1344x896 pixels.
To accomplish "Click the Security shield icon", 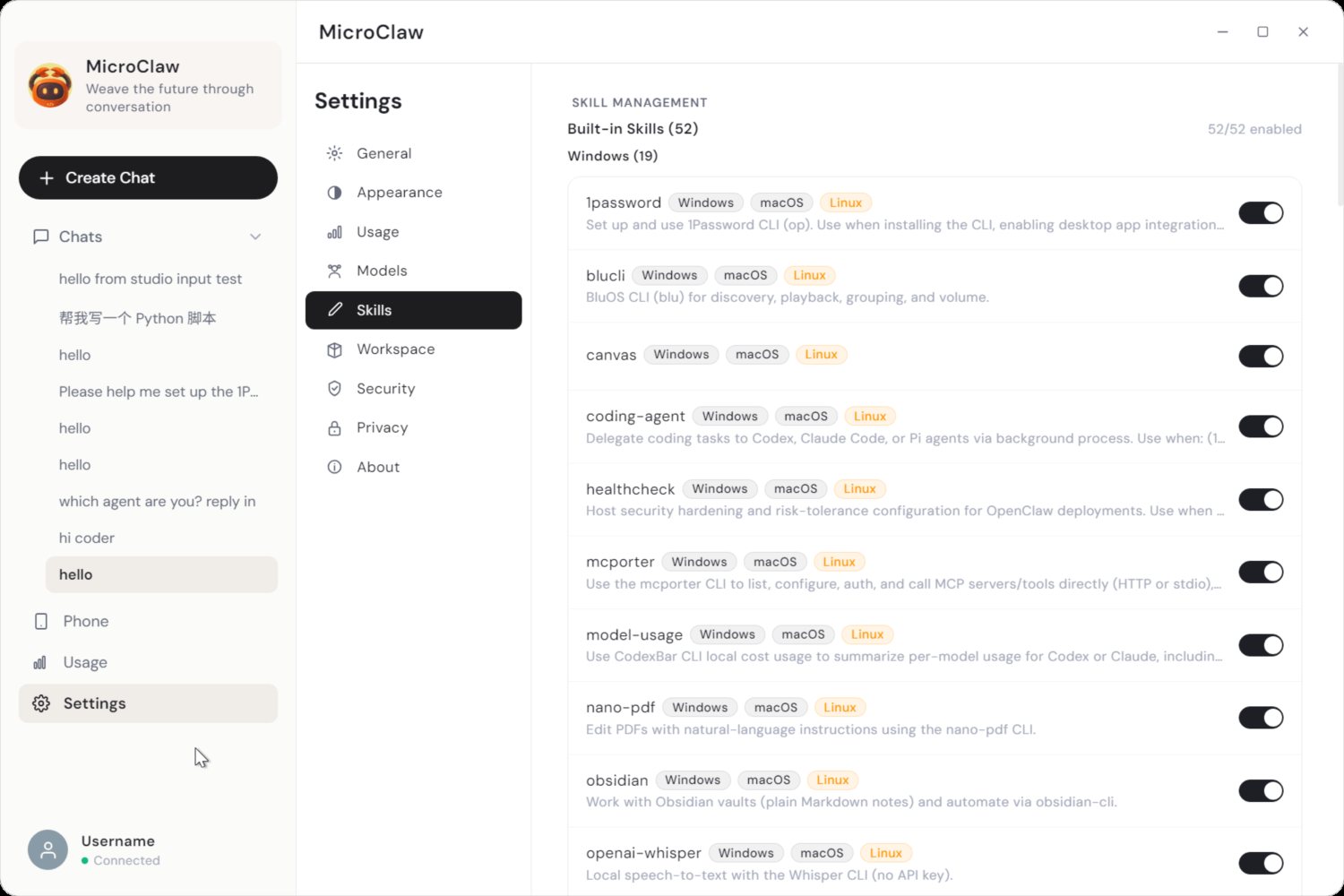I will (x=334, y=389).
